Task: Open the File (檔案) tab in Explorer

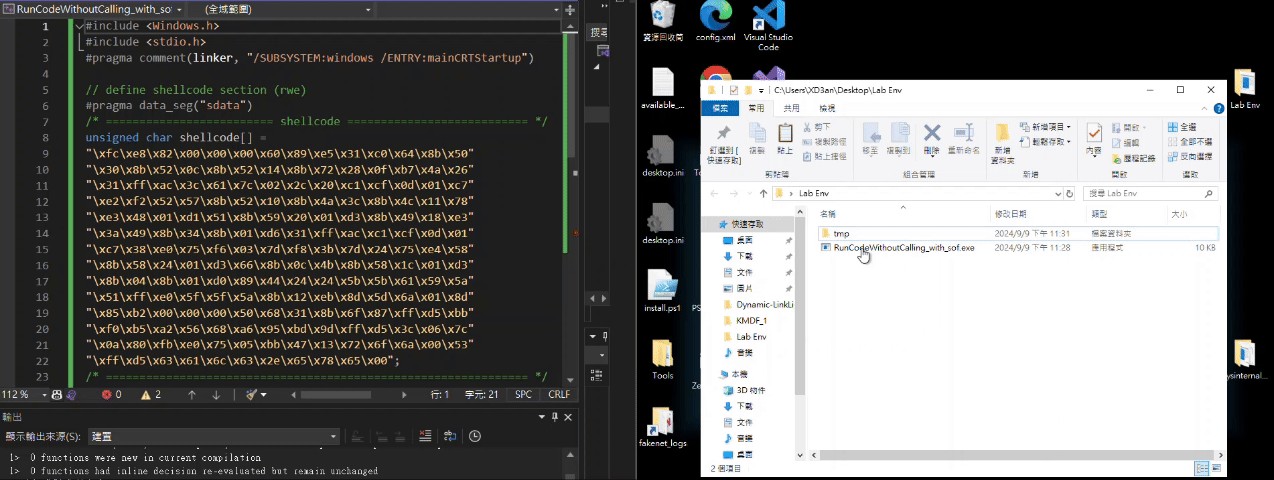Action: coord(719,107)
